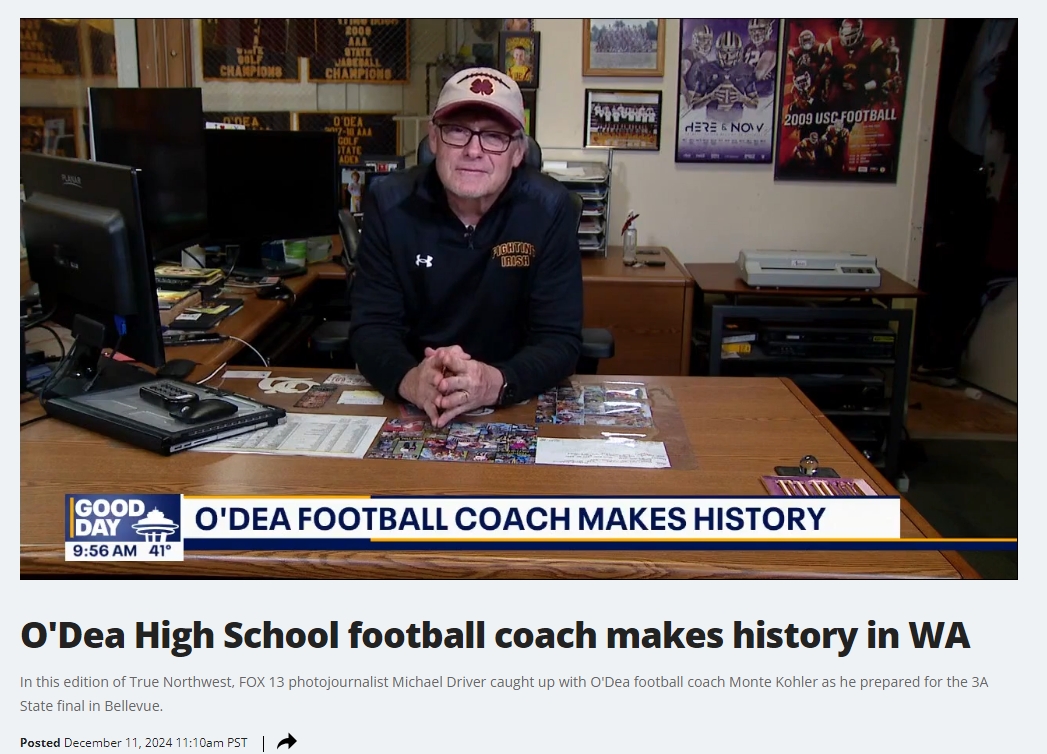Click the 9:56 AM 41° time display
This screenshot has height=754, width=1047.
tap(124, 551)
